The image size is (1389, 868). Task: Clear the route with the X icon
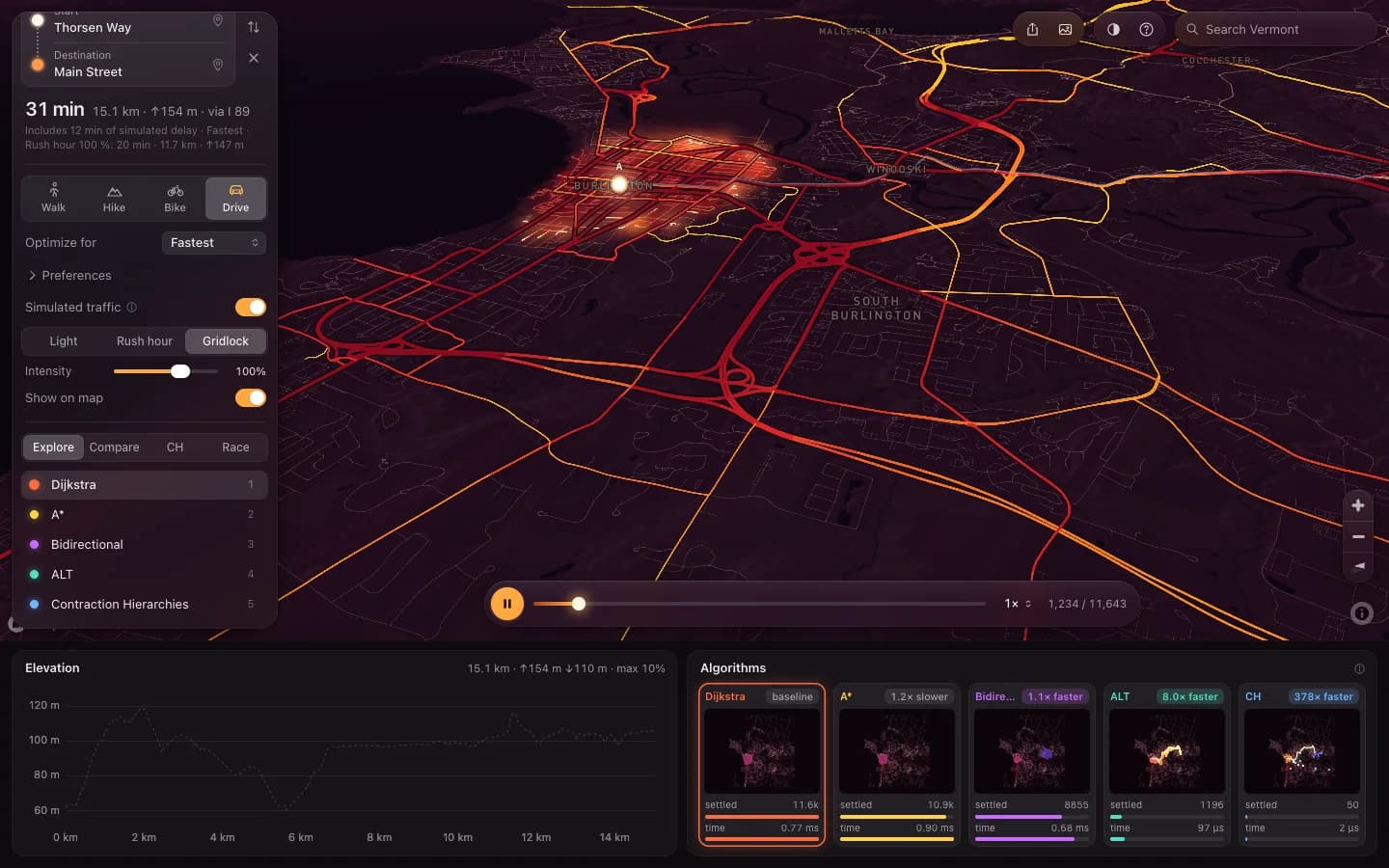click(x=254, y=58)
